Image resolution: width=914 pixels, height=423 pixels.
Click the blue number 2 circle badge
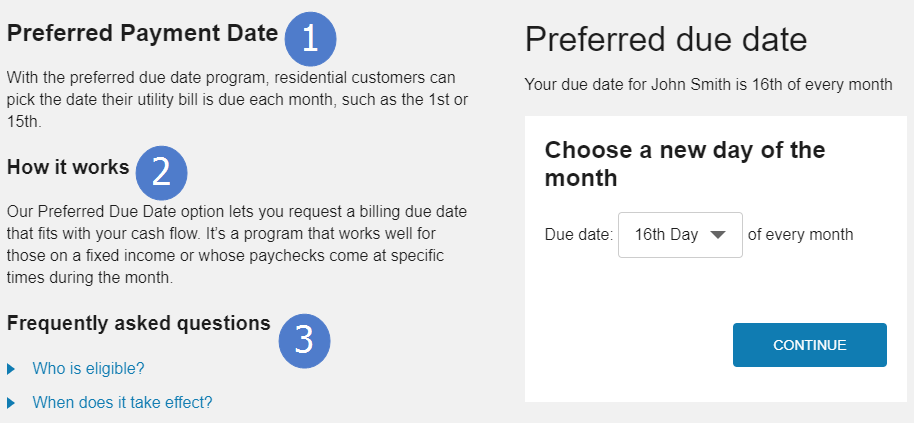(162, 172)
